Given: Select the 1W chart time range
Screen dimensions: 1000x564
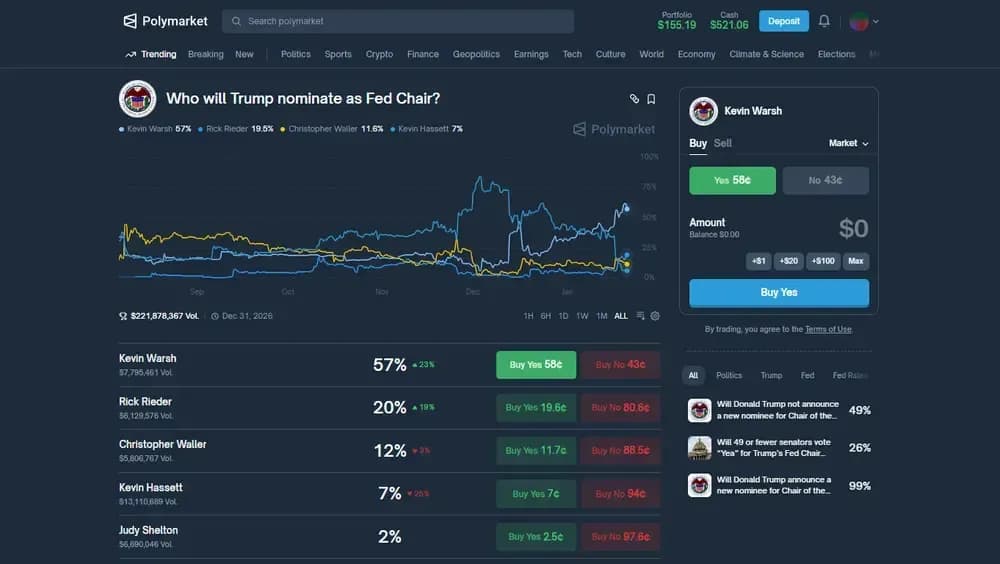Looking at the screenshot, I should click(582, 316).
